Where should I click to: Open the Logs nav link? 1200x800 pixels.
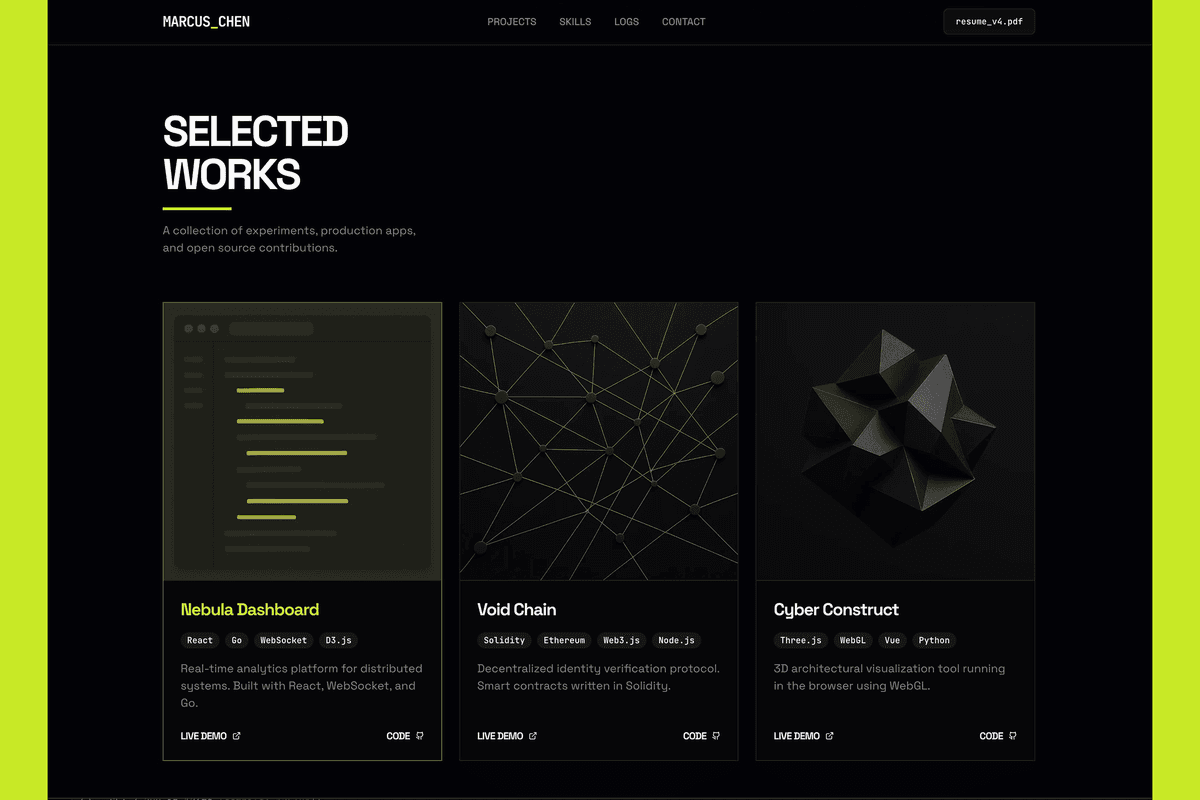[626, 22]
